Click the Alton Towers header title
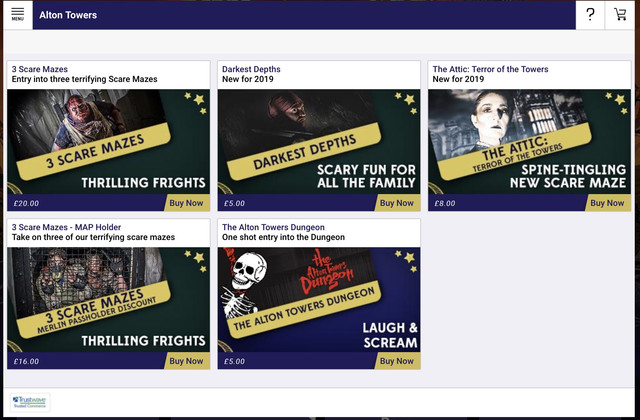 click(x=68, y=15)
